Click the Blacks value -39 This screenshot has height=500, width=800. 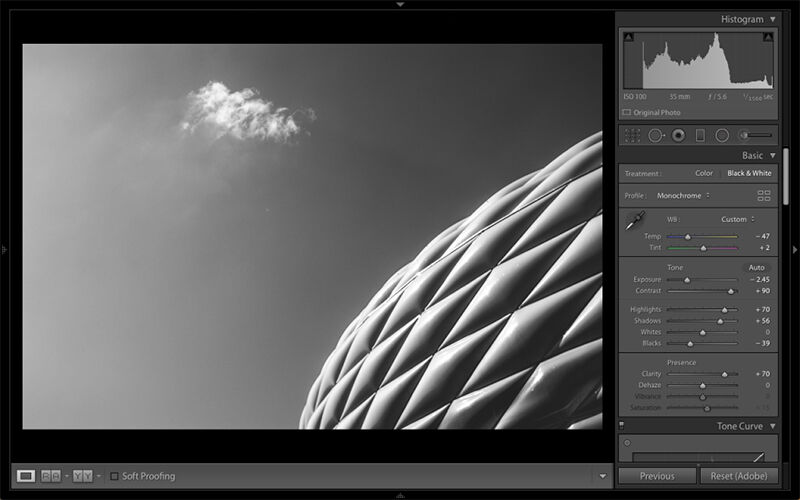763,343
